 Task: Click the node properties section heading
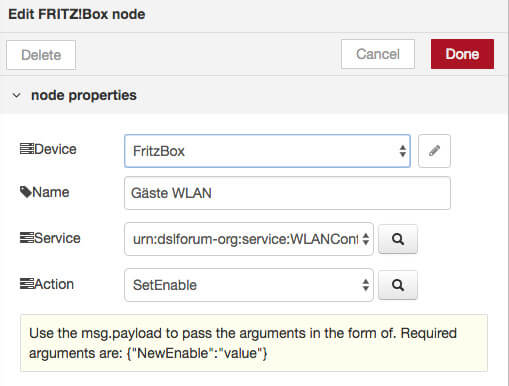coord(84,95)
